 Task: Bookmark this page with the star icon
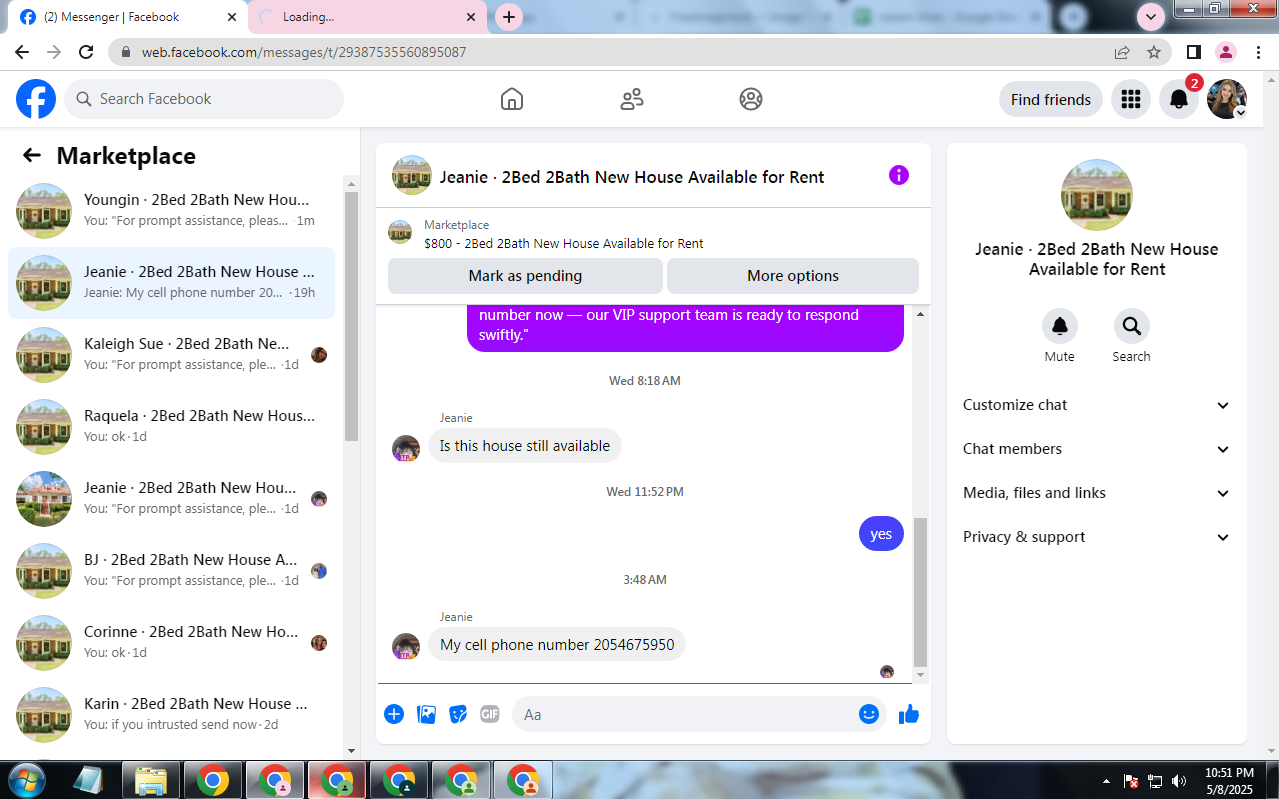pos(1154,52)
